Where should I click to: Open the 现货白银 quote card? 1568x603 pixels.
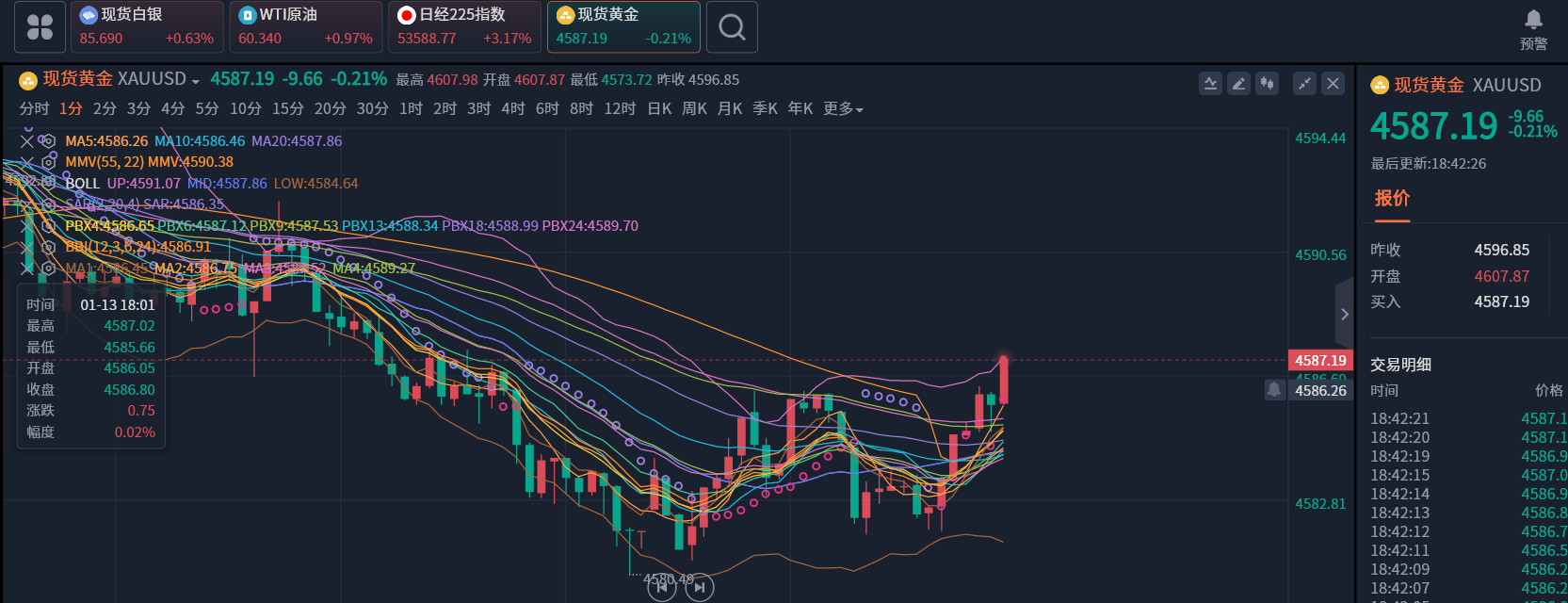(x=147, y=27)
